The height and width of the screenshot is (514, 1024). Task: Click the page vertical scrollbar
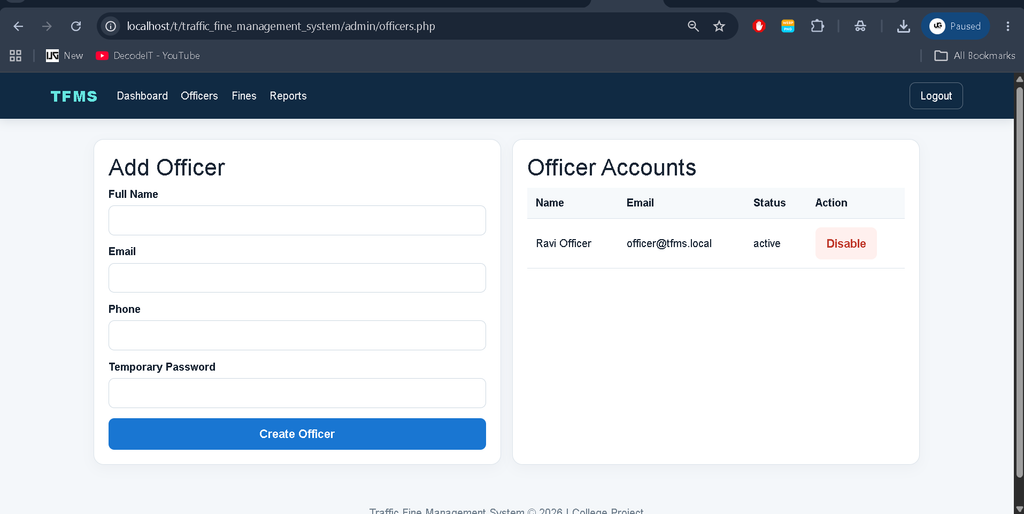1019,281
